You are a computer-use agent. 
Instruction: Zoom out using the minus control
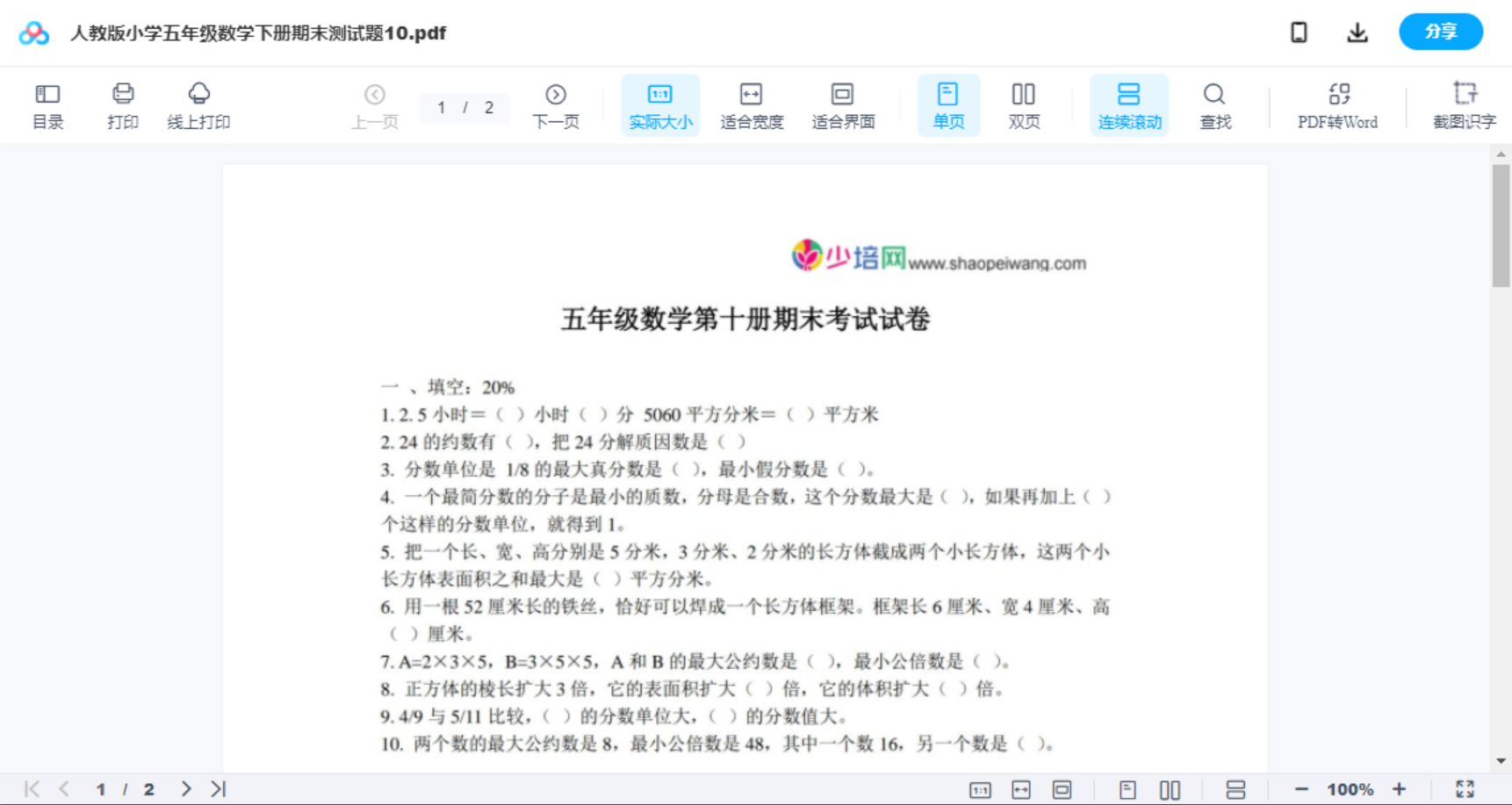[1300, 787]
